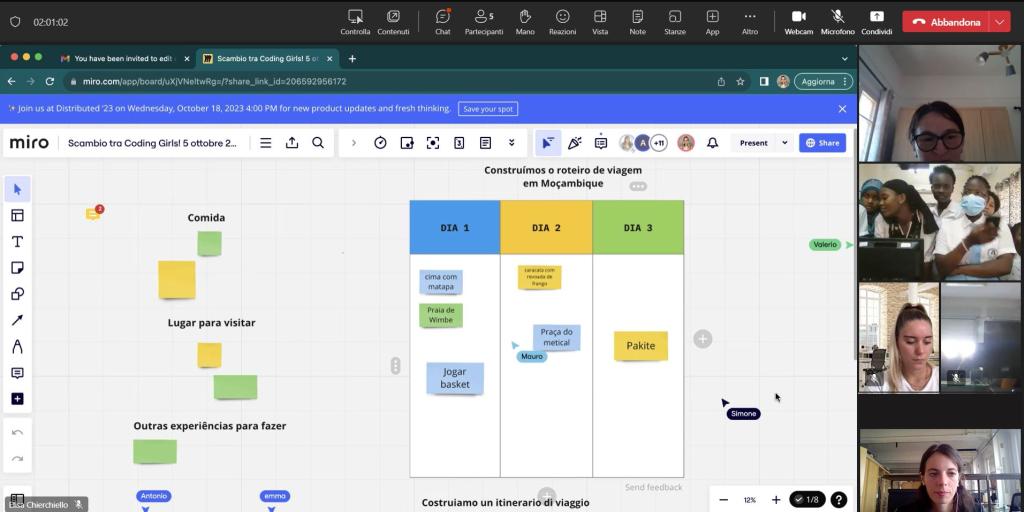
Task: Click the Abbandona leave button
Action: point(946,22)
